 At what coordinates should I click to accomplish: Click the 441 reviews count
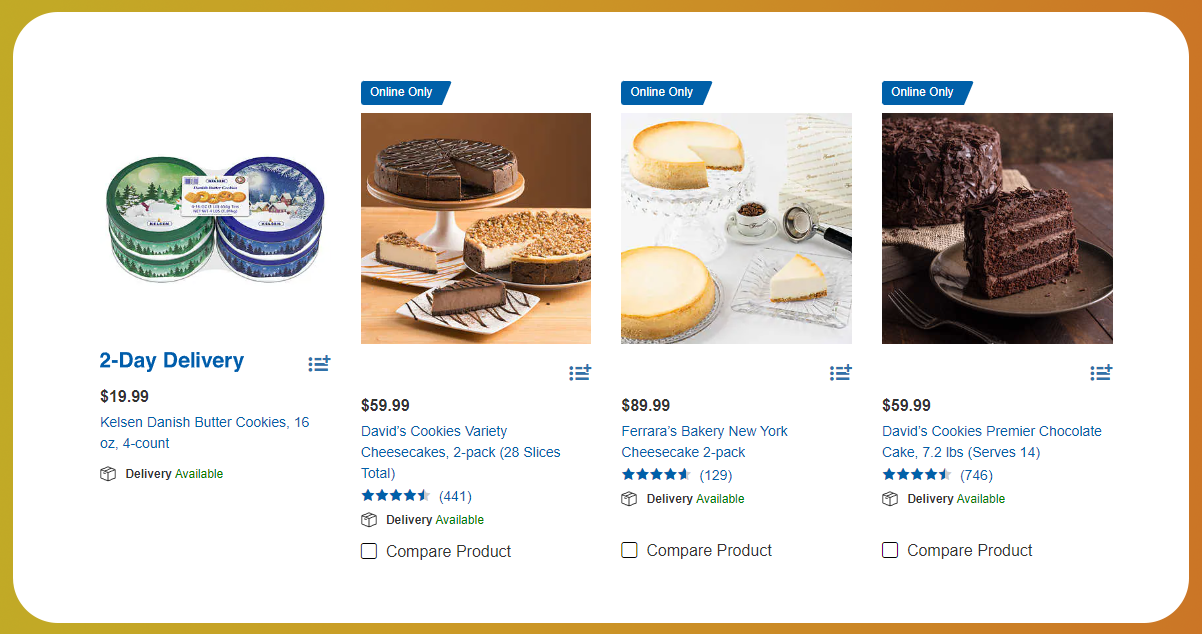tap(455, 496)
